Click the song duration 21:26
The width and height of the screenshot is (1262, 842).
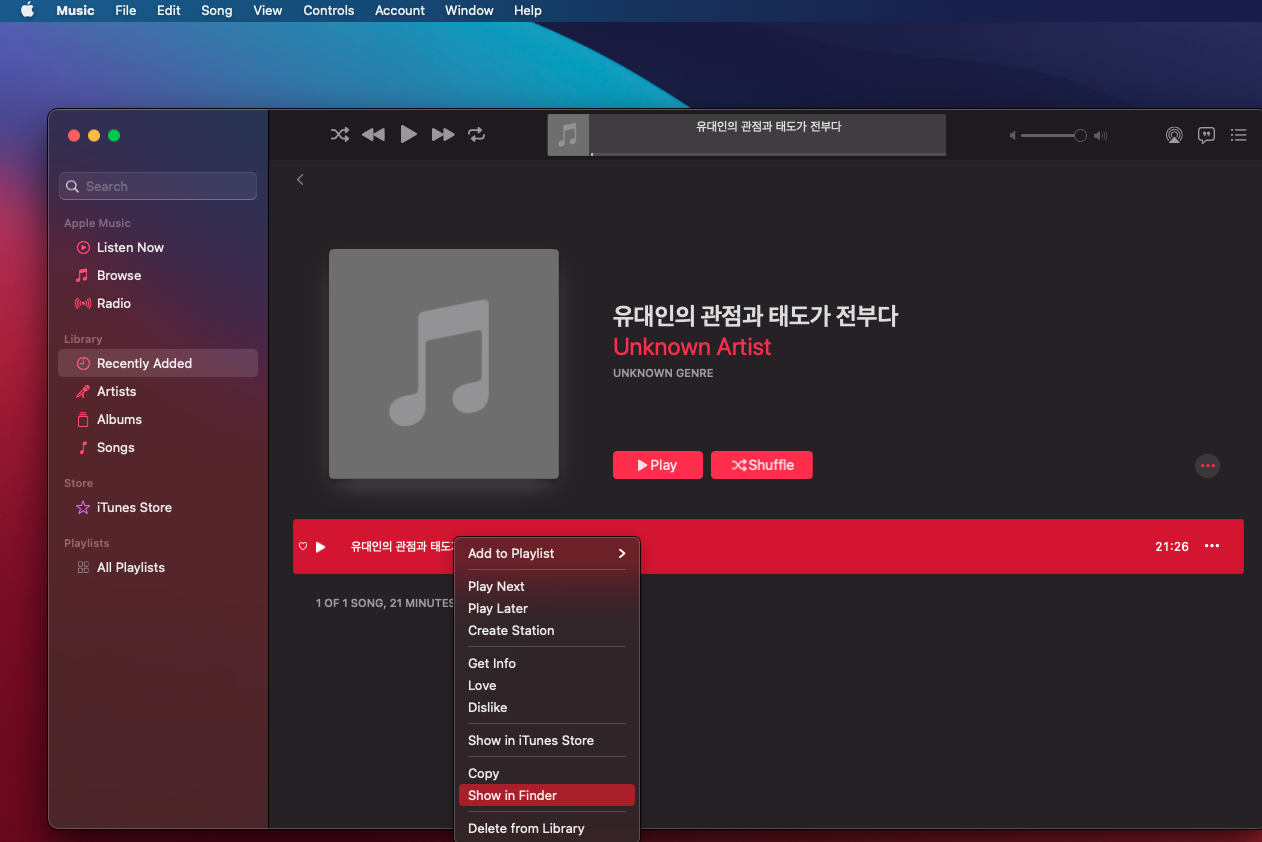1172,546
